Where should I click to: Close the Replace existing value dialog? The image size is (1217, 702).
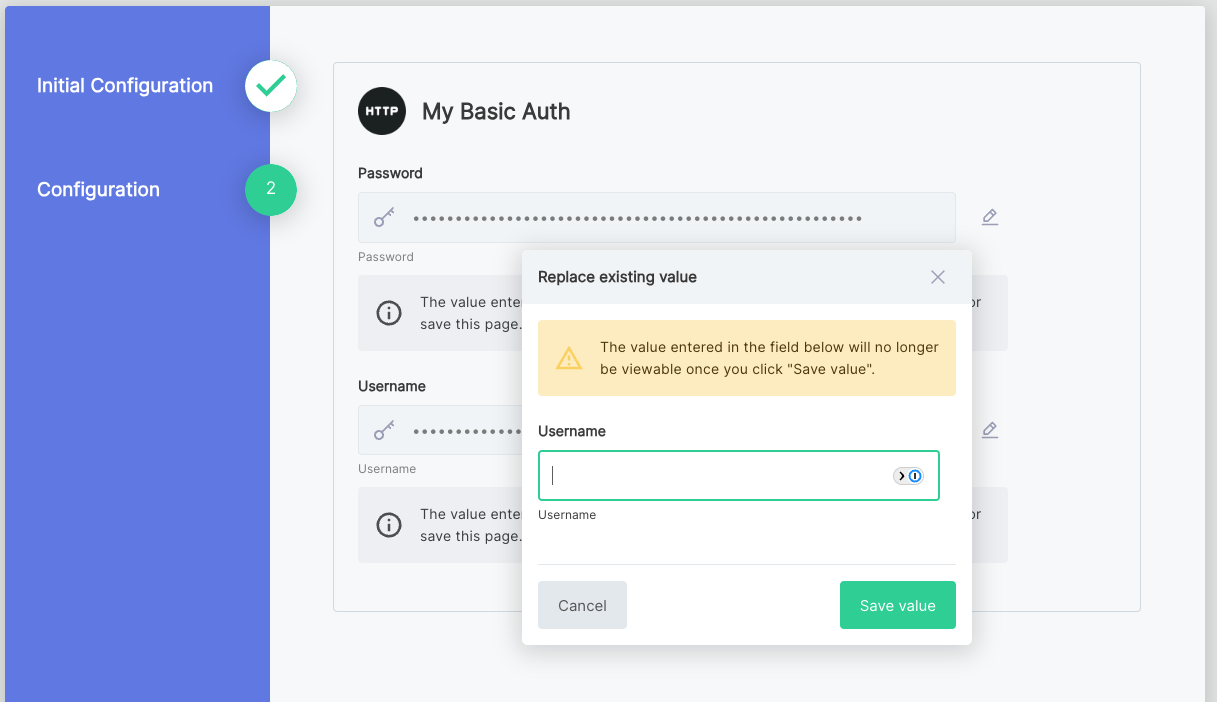(x=937, y=277)
